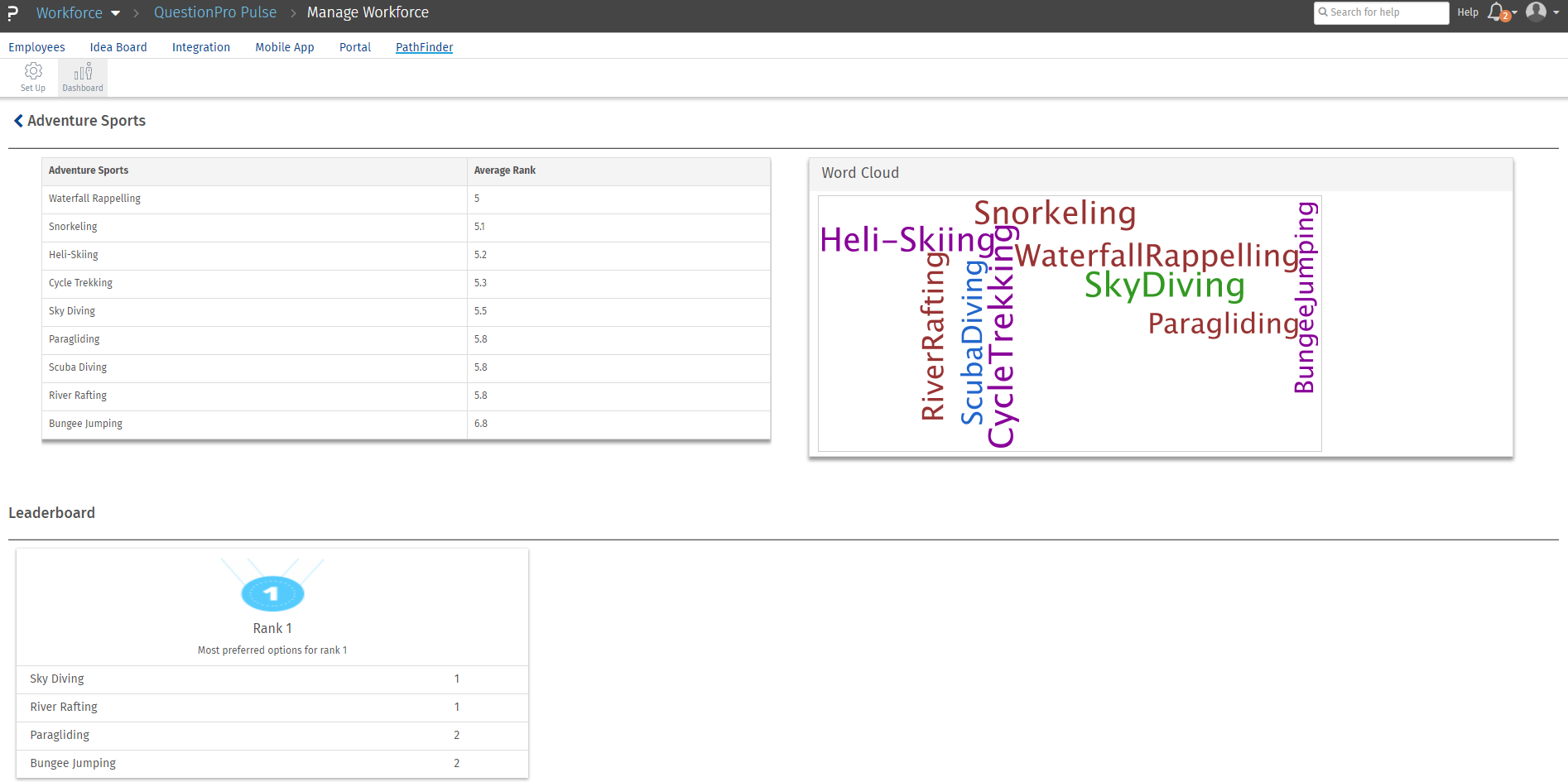The image size is (1568, 782).
Task: Open the Idea Board tab
Action: [x=118, y=47]
